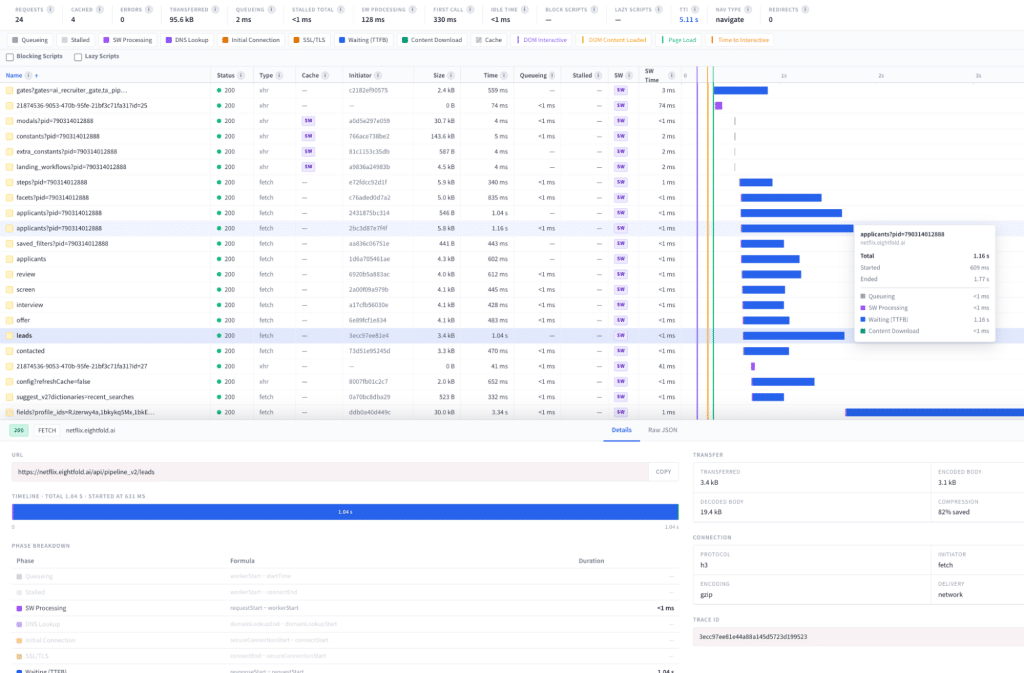Sort by the Time column header

coord(490,76)
